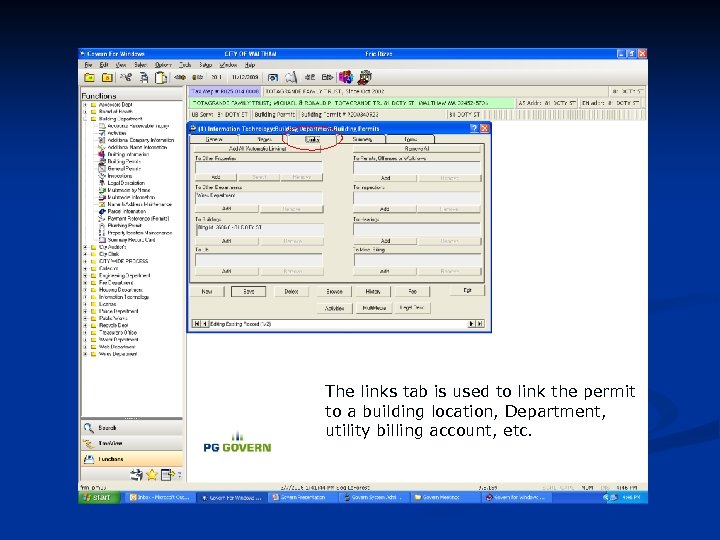The width and height of the screenshot is (720, 540).
Task: Open Govern Presentation taskbar item
Action: coord(303,497)
